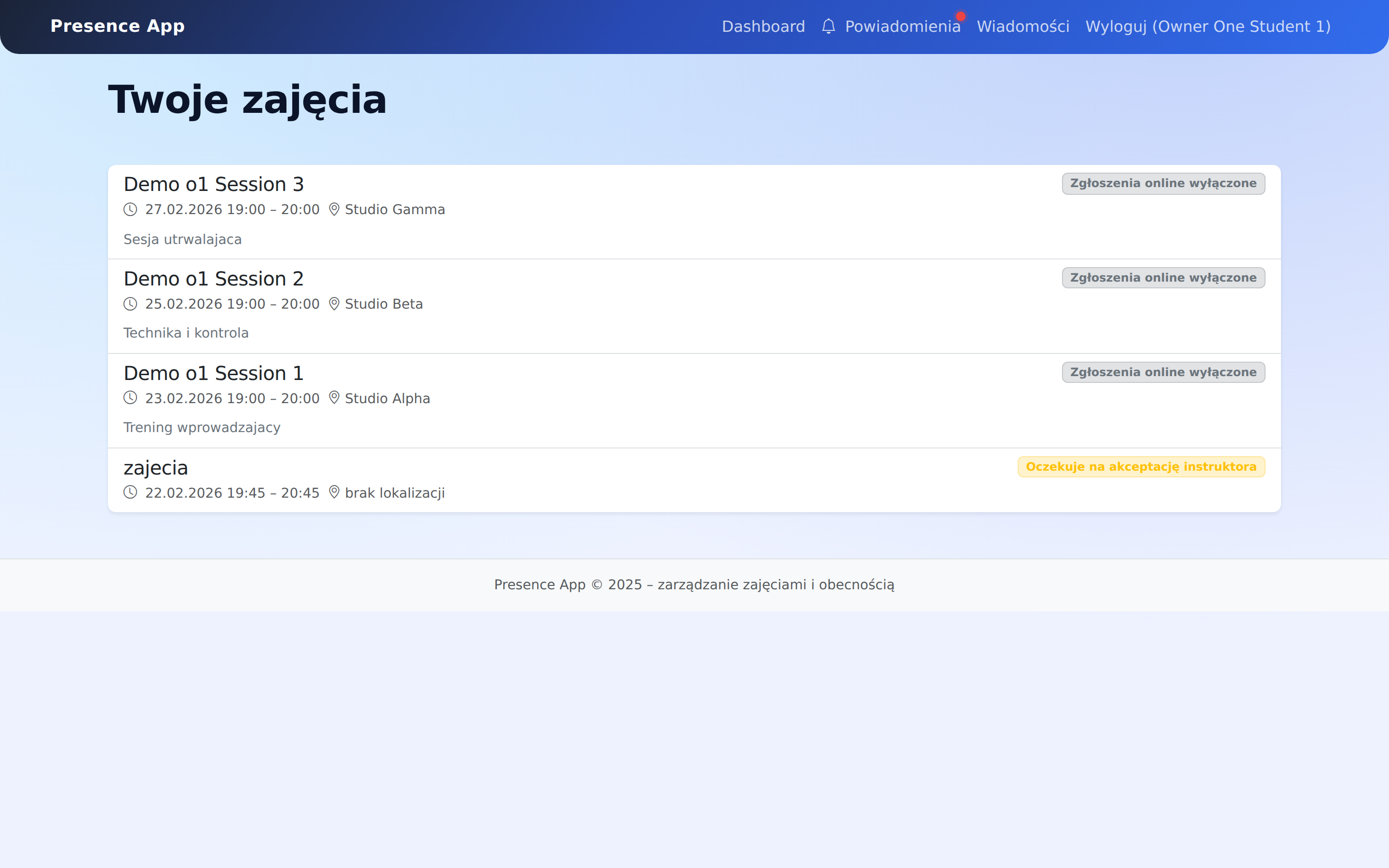This screenshot has width=1389, height=868.
Task: Open the Presence App brand link
Action: pyautogui.click(x=118, y=27)
